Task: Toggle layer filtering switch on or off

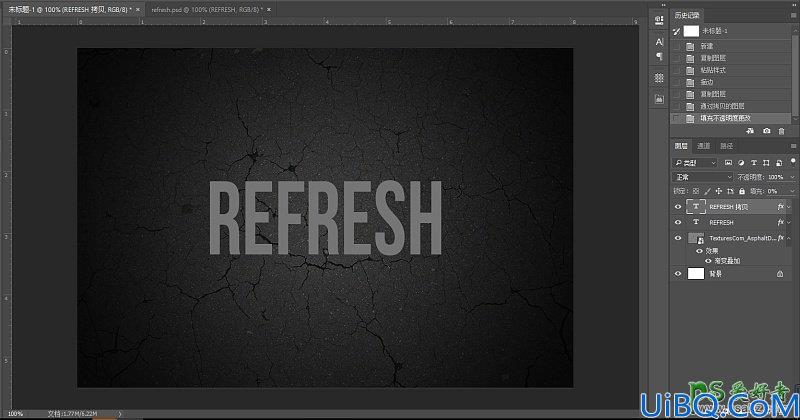Action: (x=793, y=161)
